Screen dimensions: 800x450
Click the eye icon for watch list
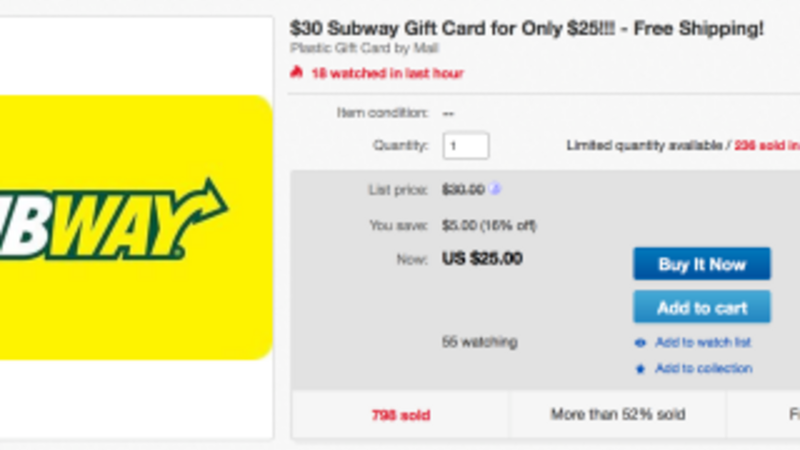coord(640,343)
